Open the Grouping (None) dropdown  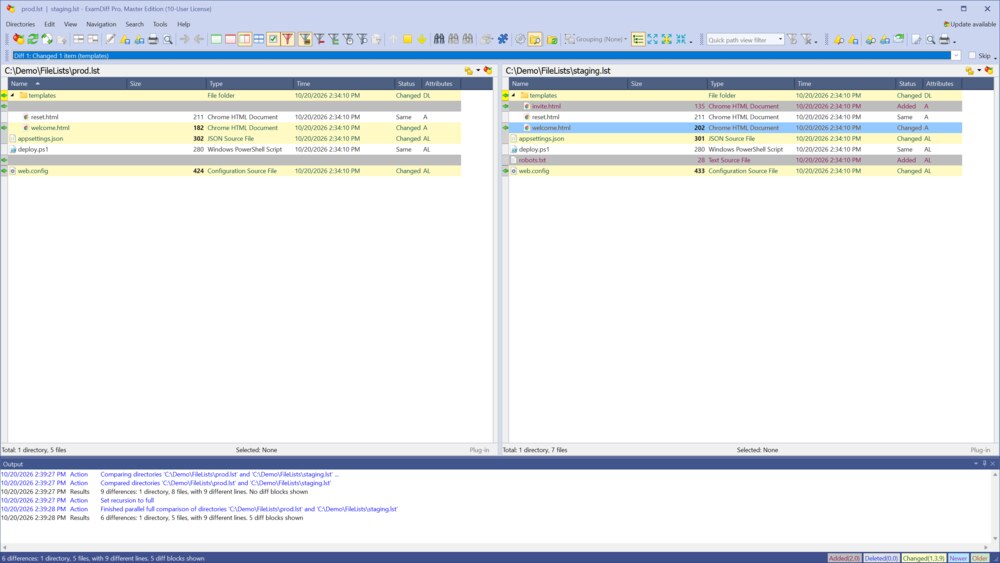596,40
